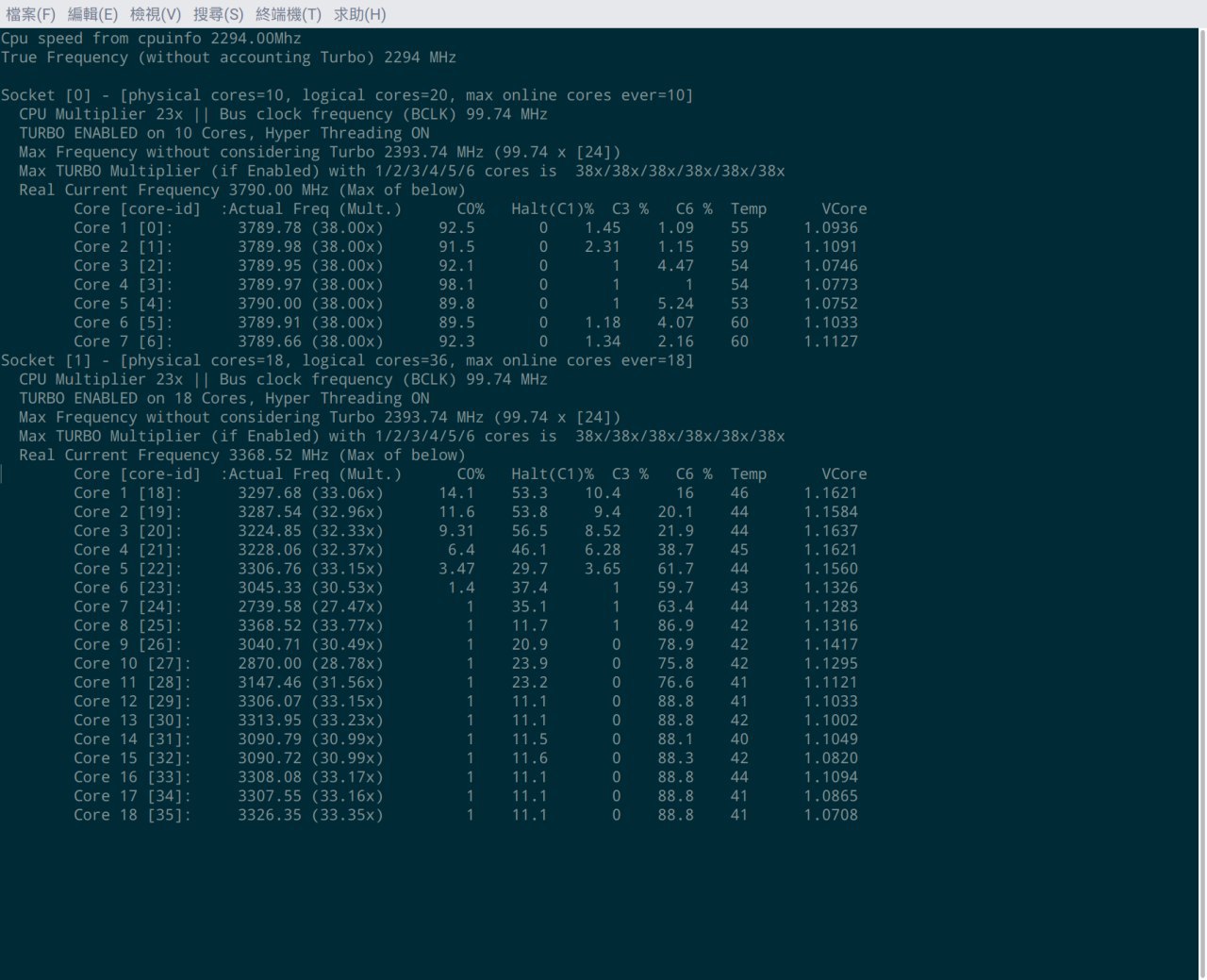Click the 'TURBO ENABLED on 10 Cores' line
Image resolution: width=1207 pixels, height=980 pixels.
point(223,133)
